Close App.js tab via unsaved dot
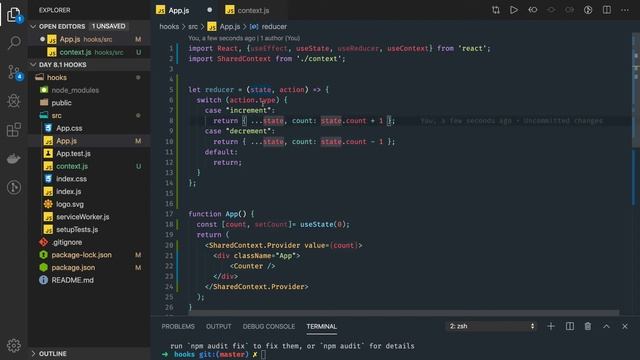Viewport: 640px width, 360px height. pyautogui.click(x=209, y=10)
